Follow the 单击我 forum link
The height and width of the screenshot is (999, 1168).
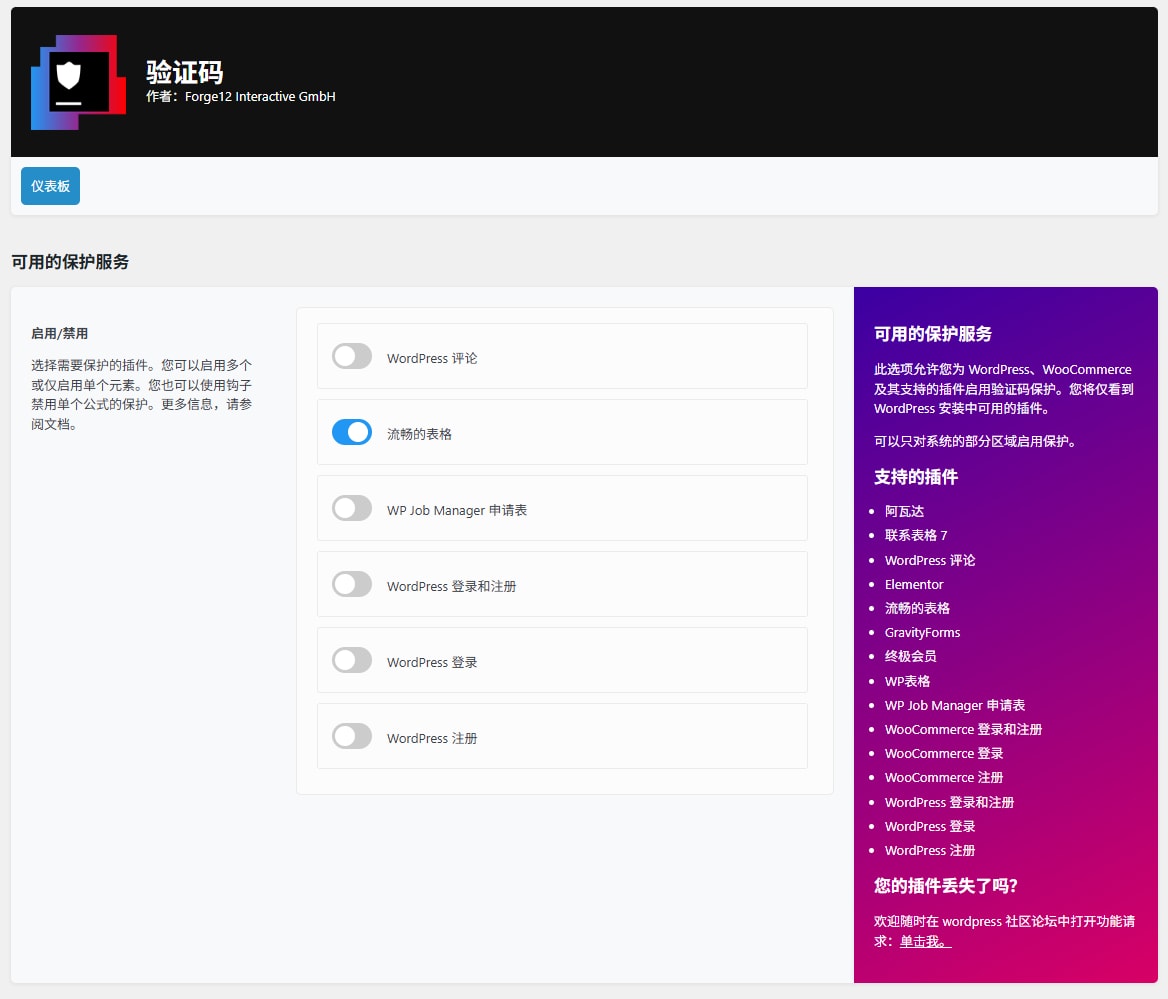[x=922, y=941]
